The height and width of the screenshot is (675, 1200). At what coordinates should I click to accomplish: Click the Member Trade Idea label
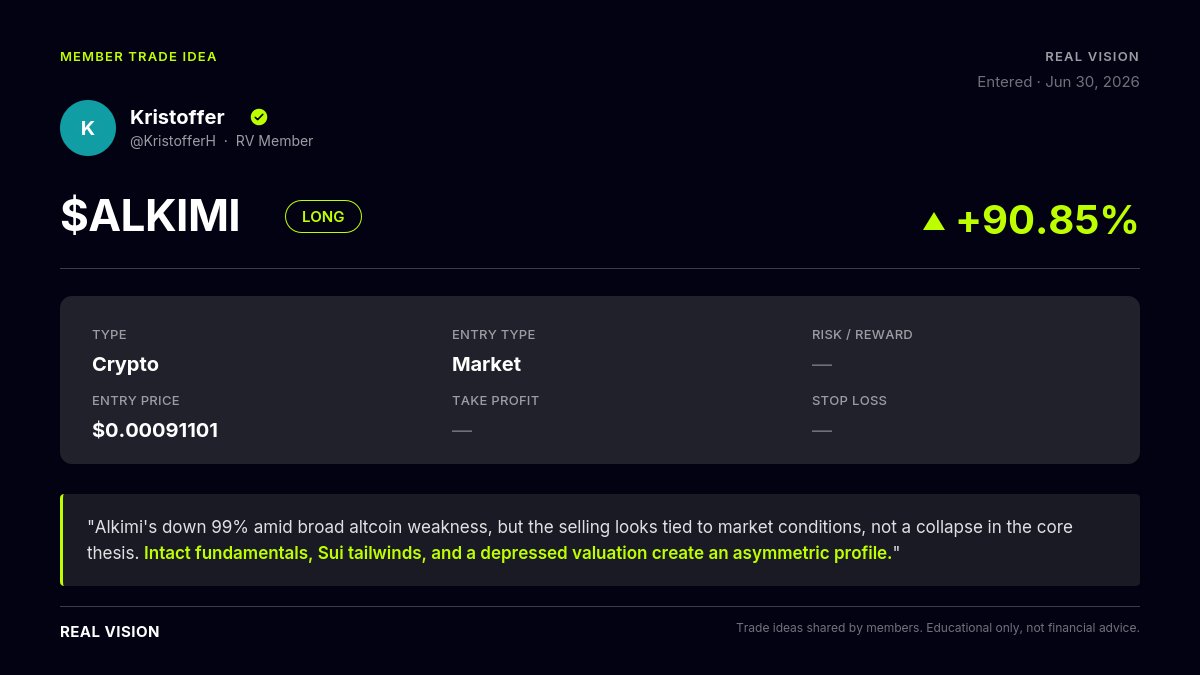pos(138,57)
